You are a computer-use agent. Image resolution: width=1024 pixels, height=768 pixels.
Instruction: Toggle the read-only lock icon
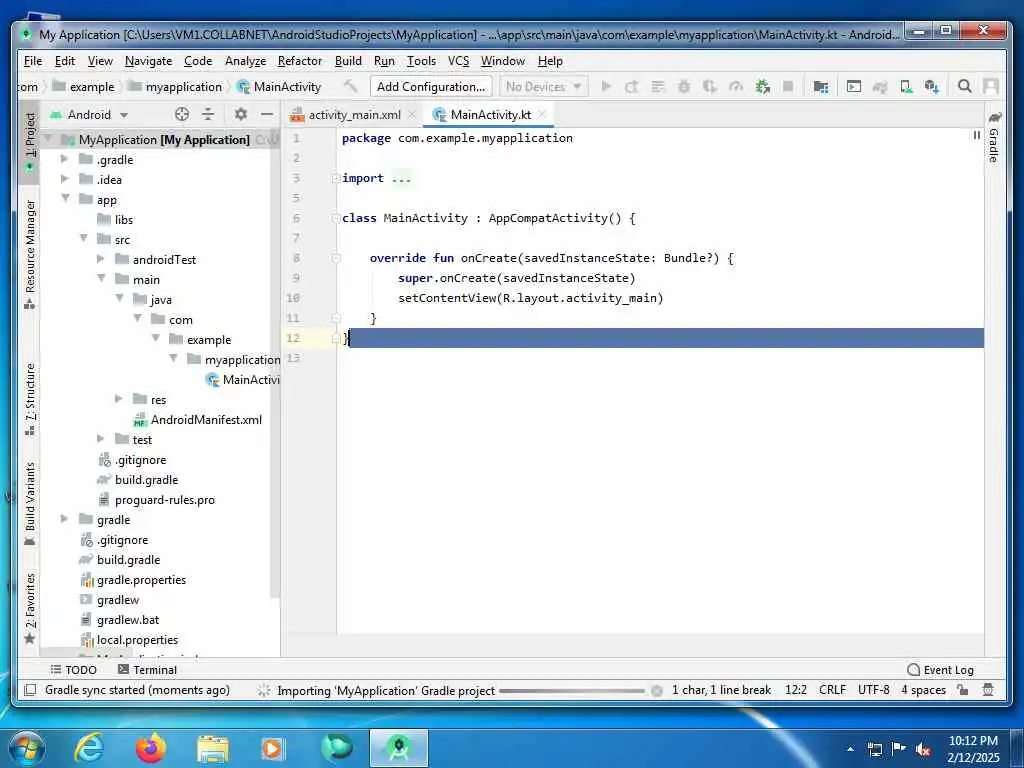(x=963, y=690)
